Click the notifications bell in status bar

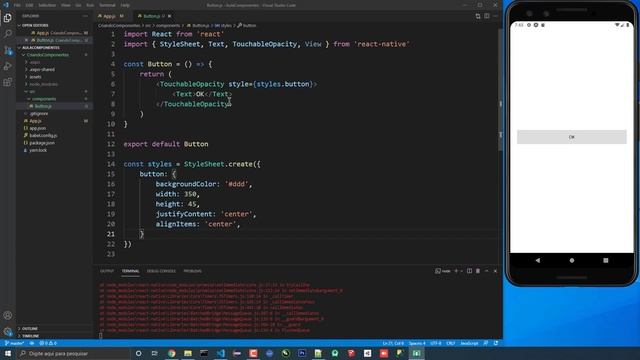click(x=496, y=343)
